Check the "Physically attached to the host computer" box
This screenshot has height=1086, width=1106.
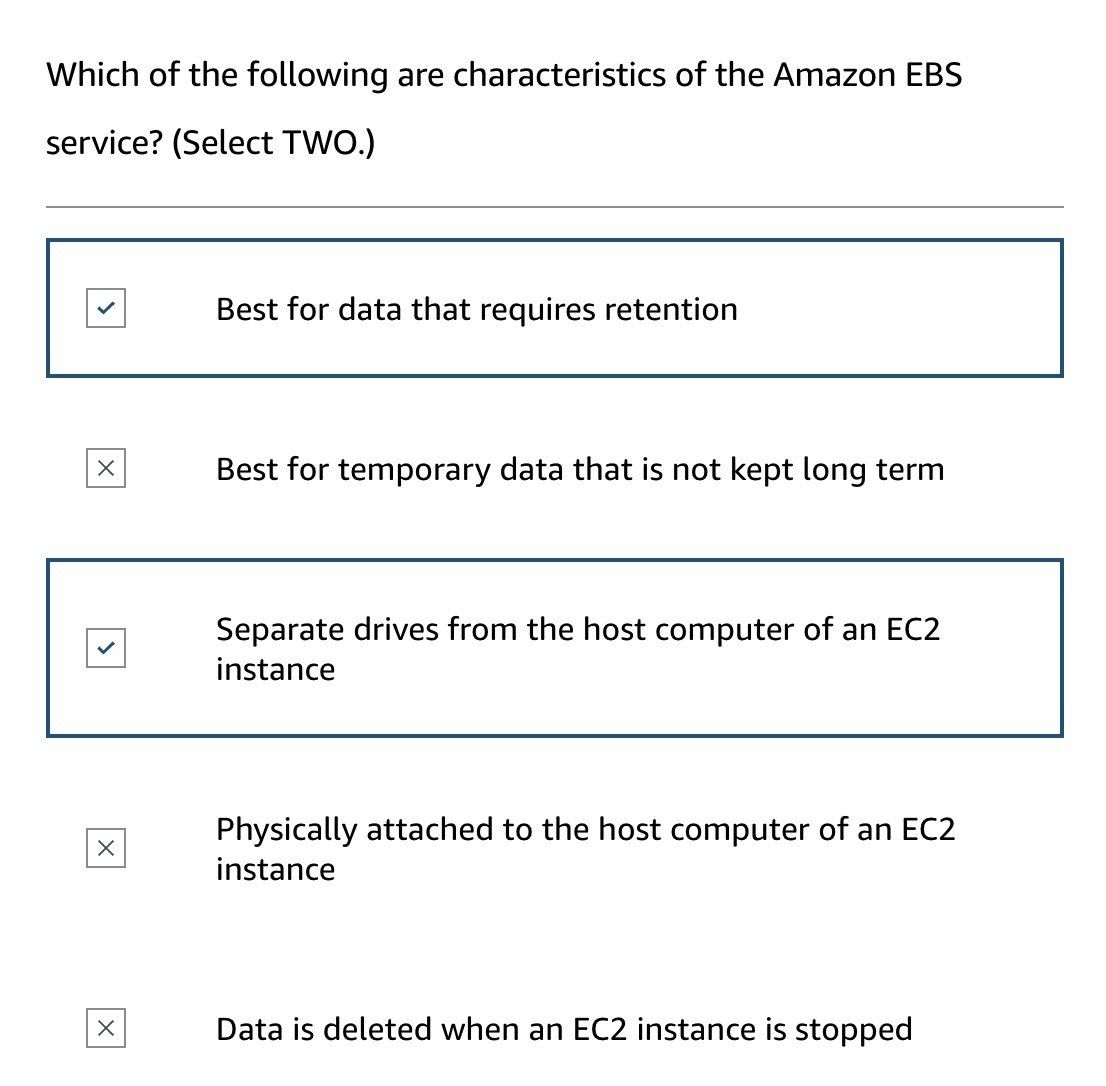[x=106, y=848]
